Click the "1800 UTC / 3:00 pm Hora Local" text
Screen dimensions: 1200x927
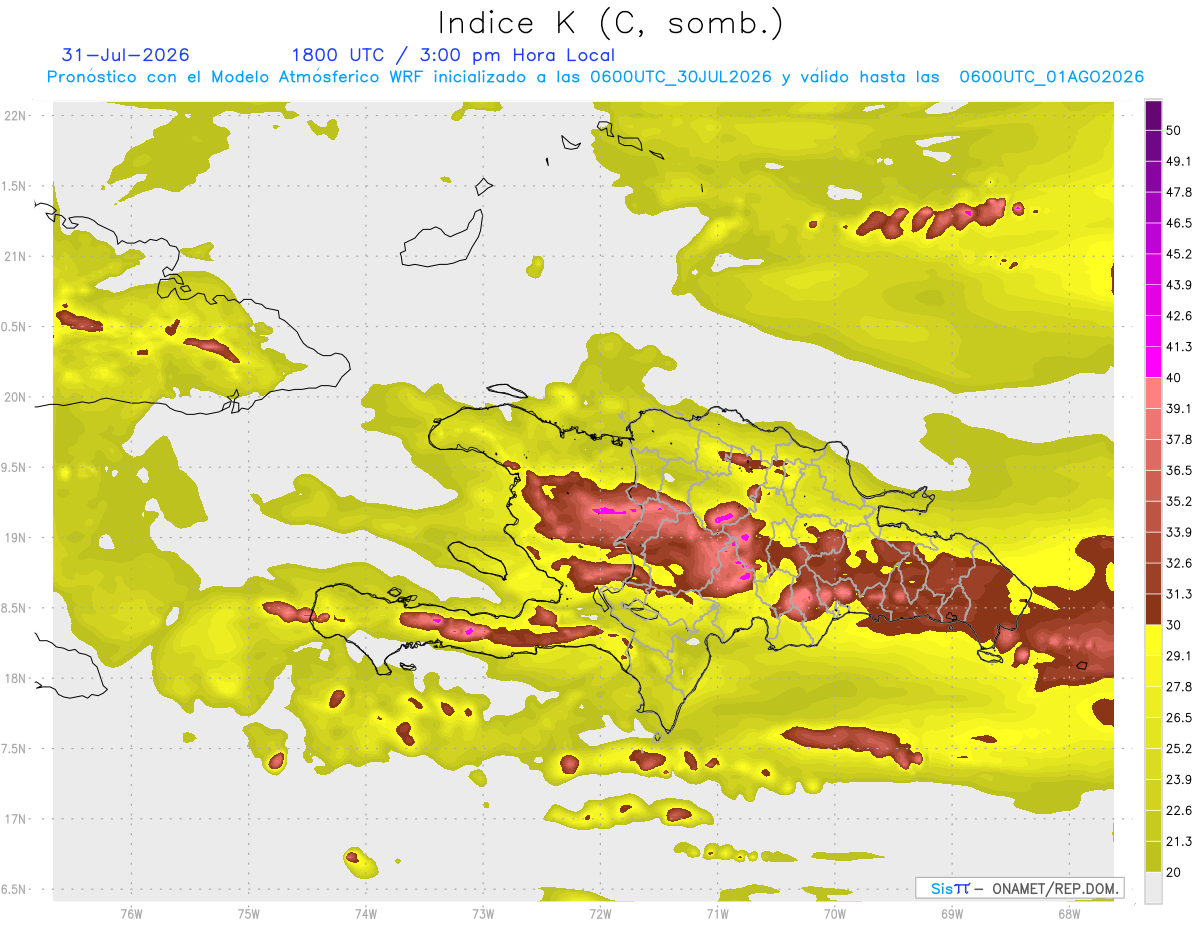pos(453,55)
